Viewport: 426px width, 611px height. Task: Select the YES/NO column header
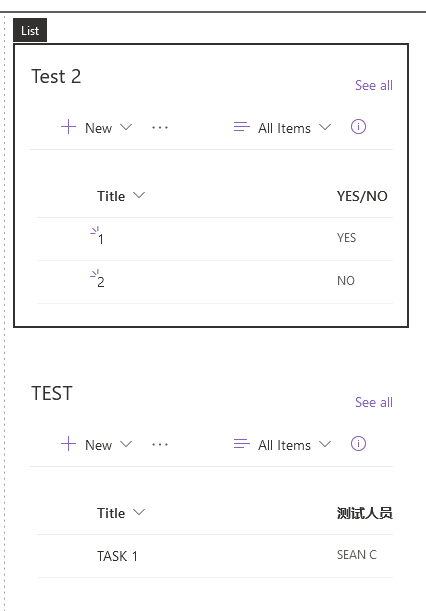pyautogui.click(x=362, y=196)
